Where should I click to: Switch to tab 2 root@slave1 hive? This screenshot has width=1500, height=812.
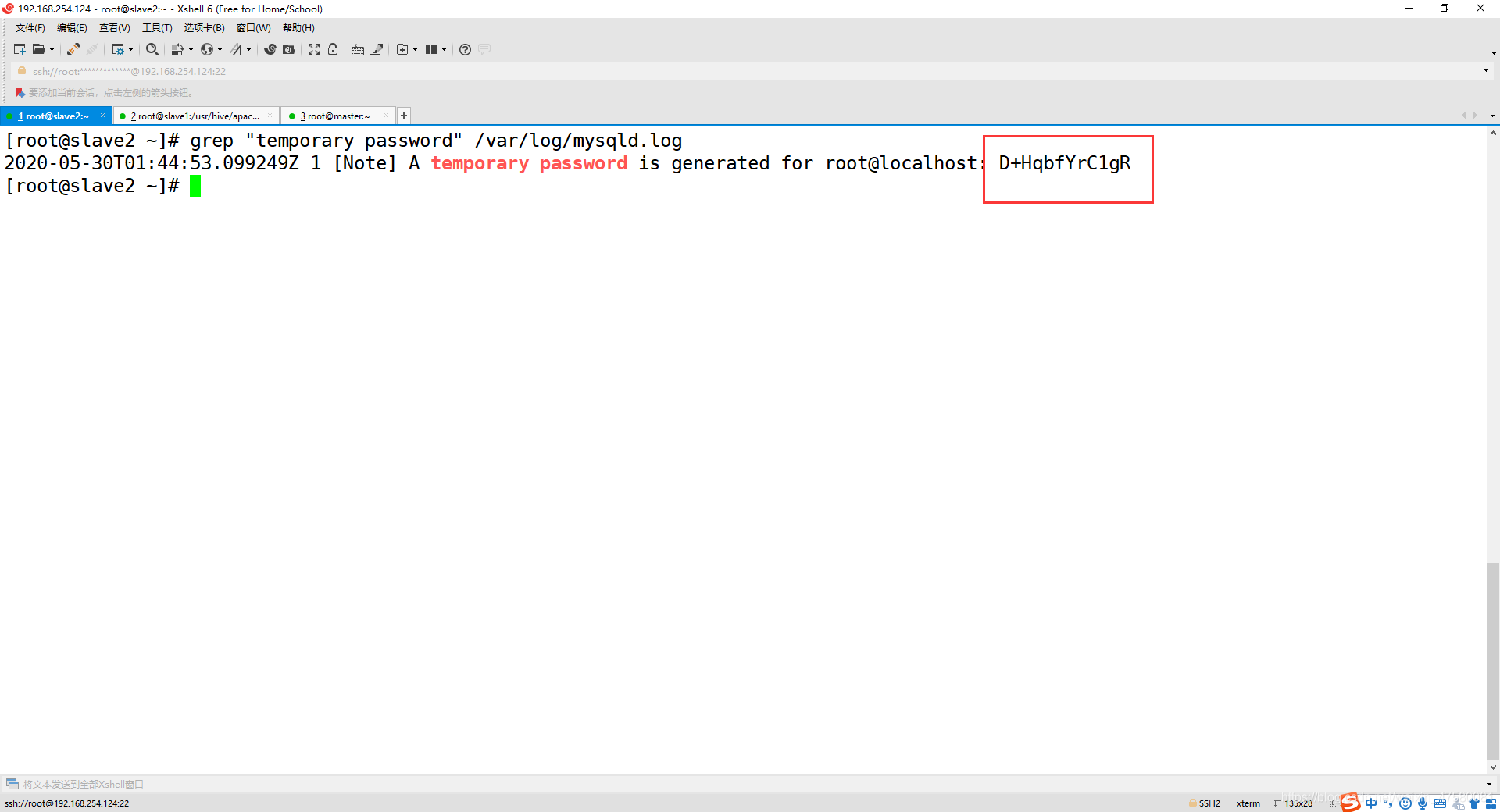195,116
